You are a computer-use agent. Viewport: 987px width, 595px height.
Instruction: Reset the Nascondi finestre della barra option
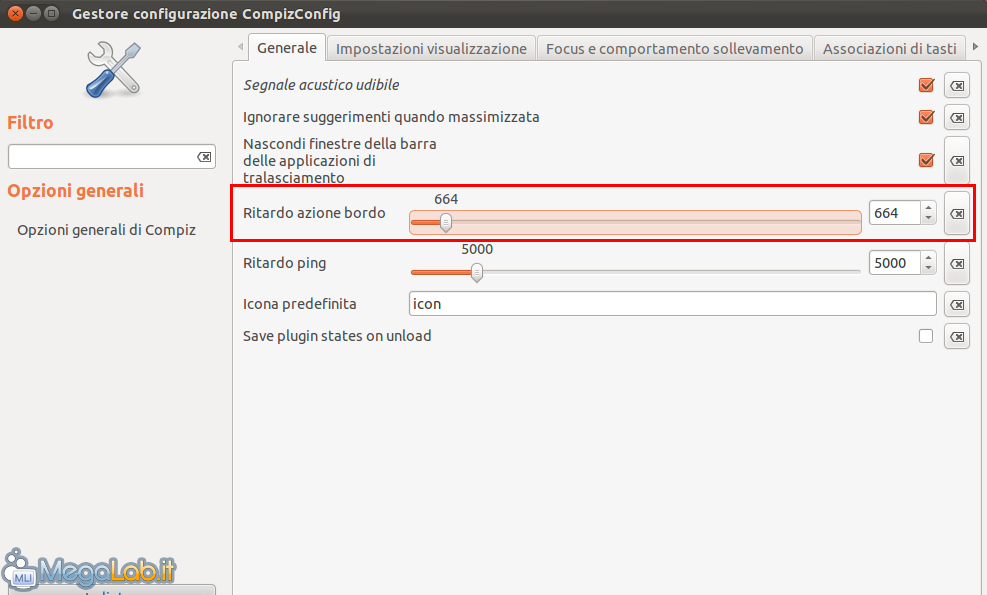pos(957,161)
